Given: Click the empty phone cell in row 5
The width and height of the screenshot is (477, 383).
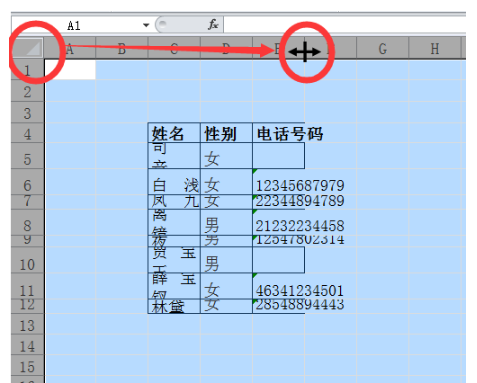Looking at the screenshot, I should (279, 156).
